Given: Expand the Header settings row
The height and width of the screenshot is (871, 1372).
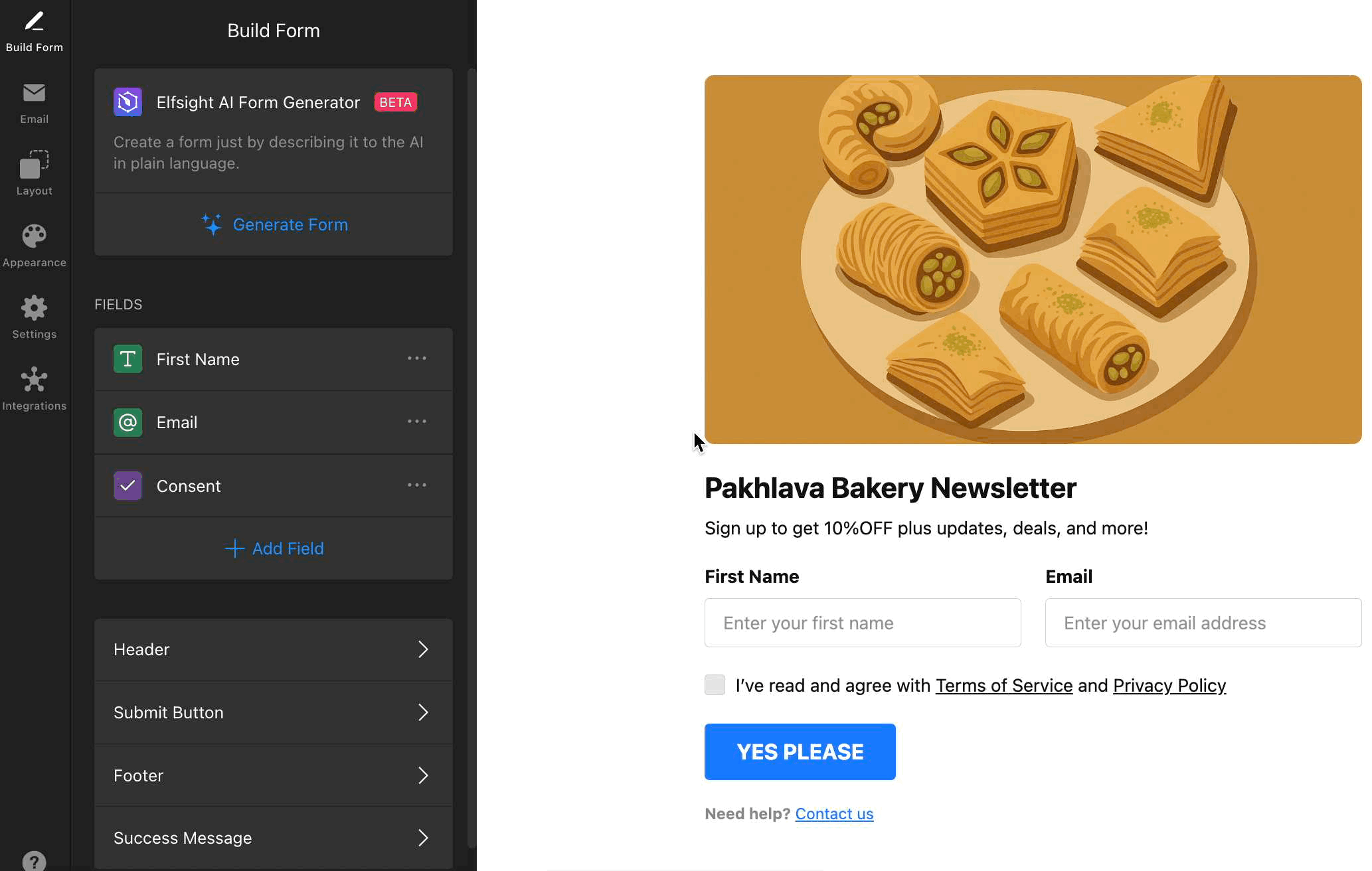Looking at the screenshot, I should pos(273,649).
